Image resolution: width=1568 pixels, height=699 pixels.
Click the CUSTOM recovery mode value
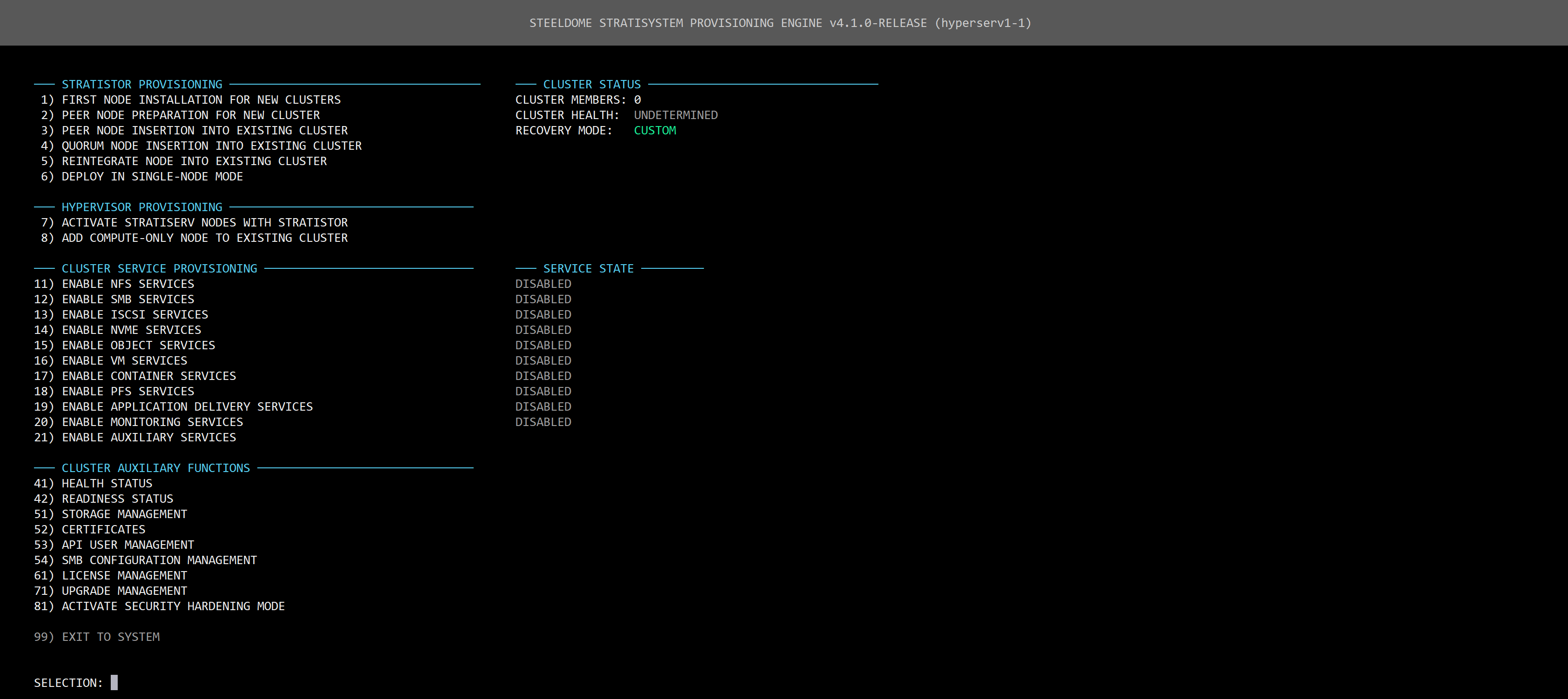(x=654, y=131)
